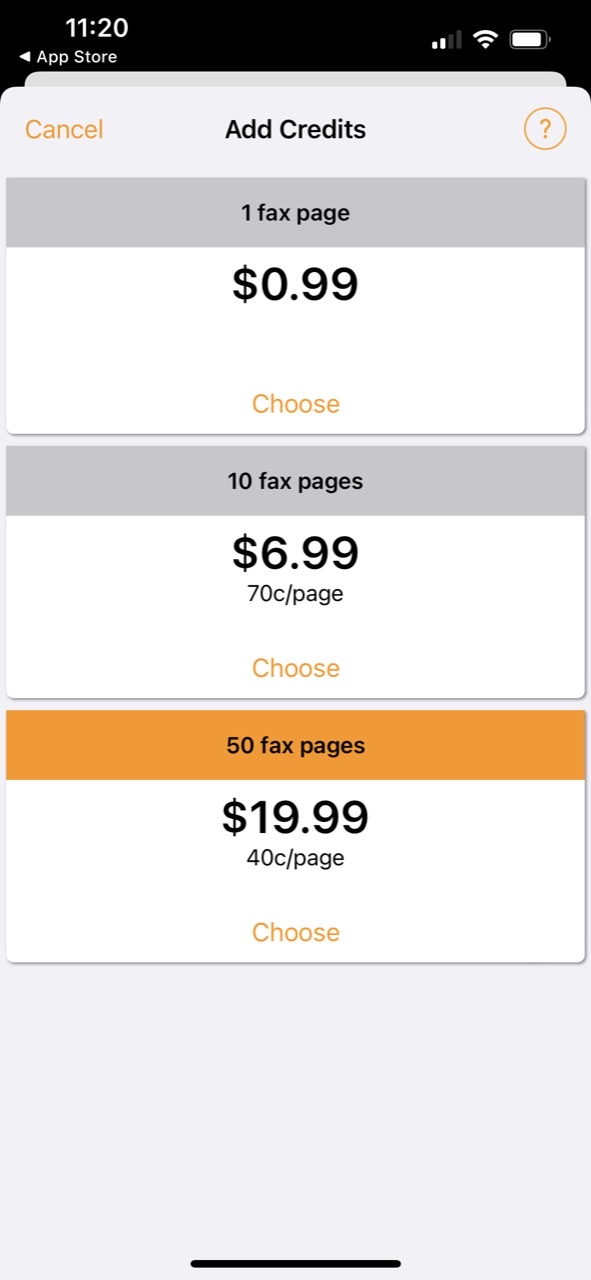Select the orange 50 fax pages header

click(x=296, y=746)
